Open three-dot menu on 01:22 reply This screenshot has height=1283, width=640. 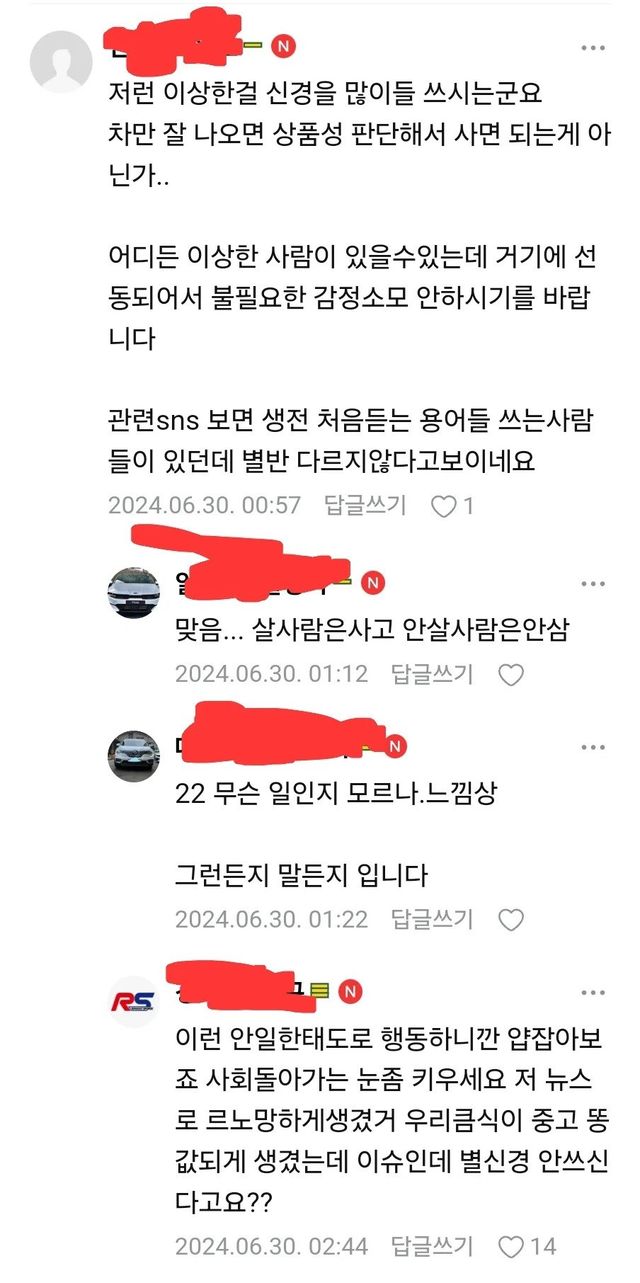[x=593, y=746]
